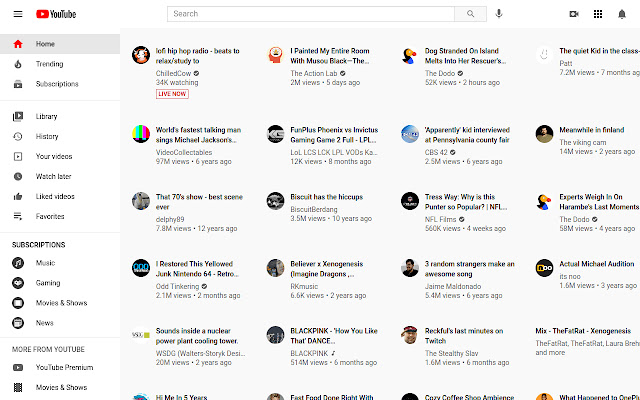Open The Action Lab channel avatar

(276, 55)
